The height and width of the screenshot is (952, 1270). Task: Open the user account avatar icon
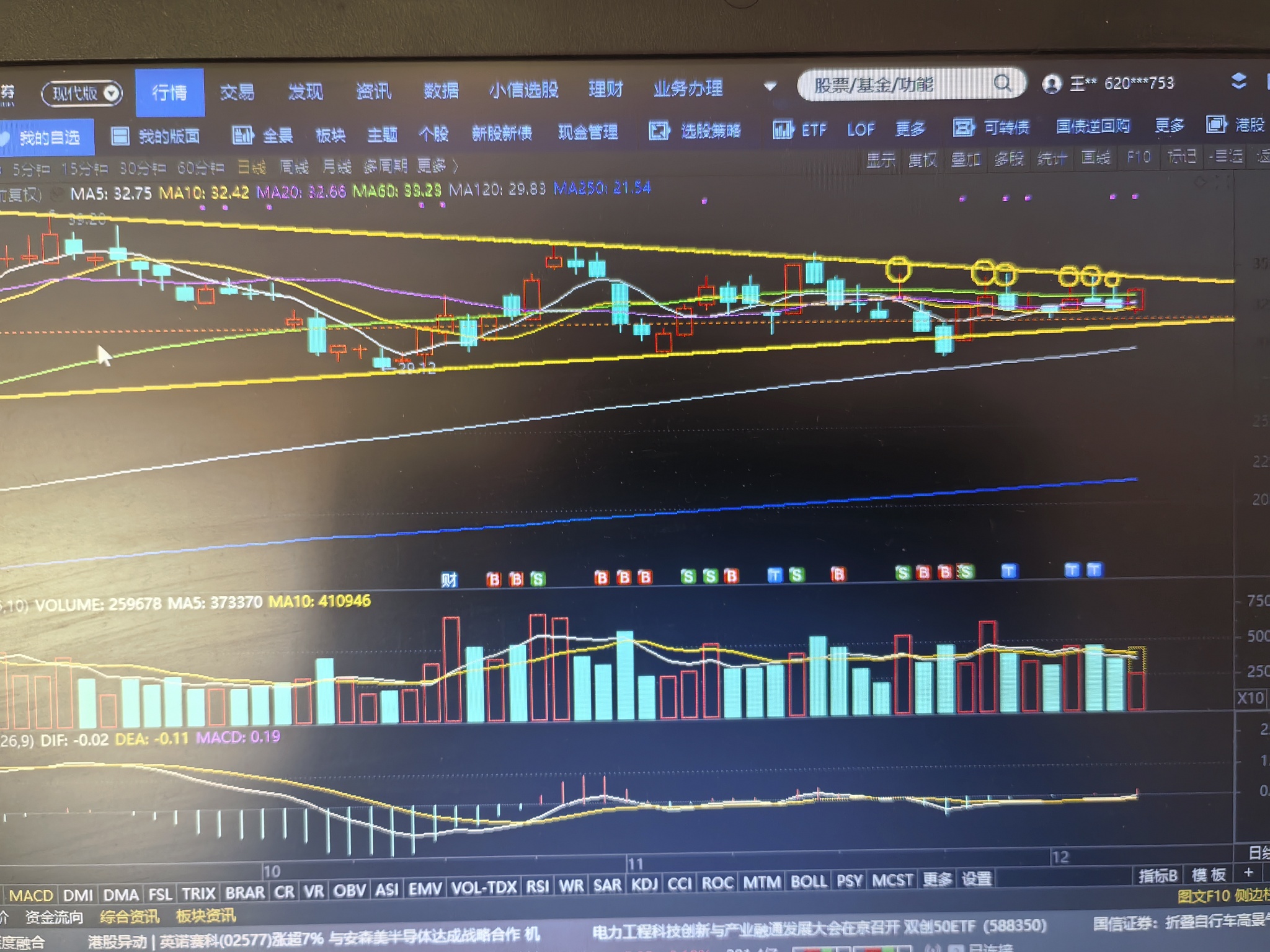pos(1051,84)
